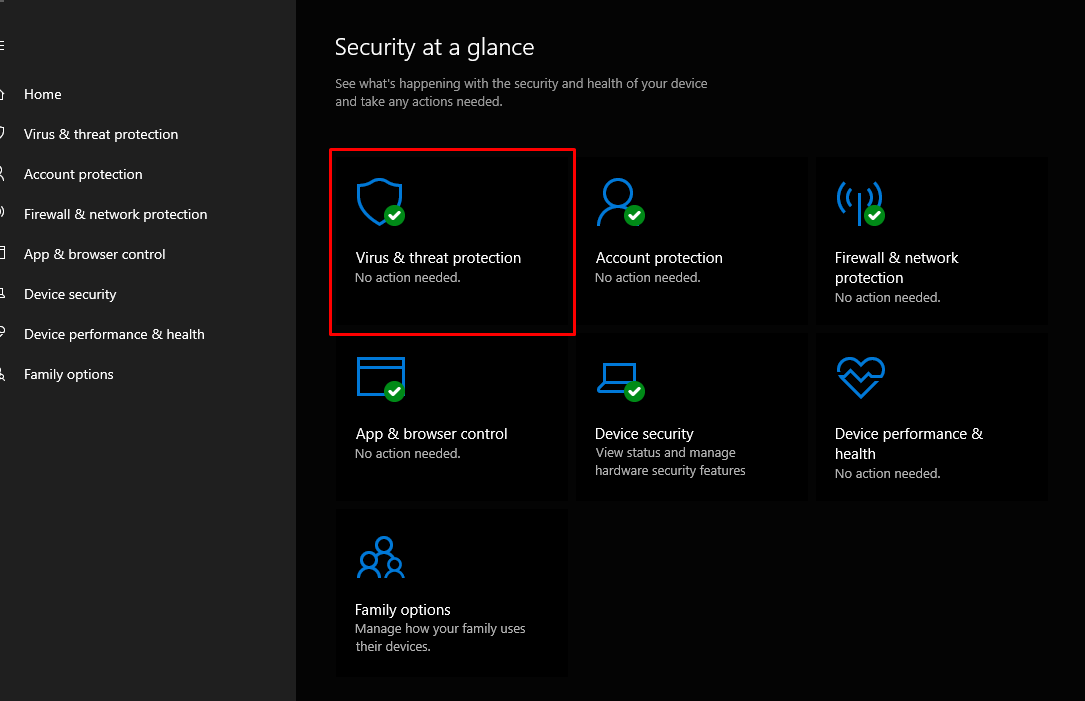Image resolution: width=1085 pixels, height=701 pixels.
Task: Click the 'Security at a glance' heading
Action: pyautogui.click(x=435, y=47)
